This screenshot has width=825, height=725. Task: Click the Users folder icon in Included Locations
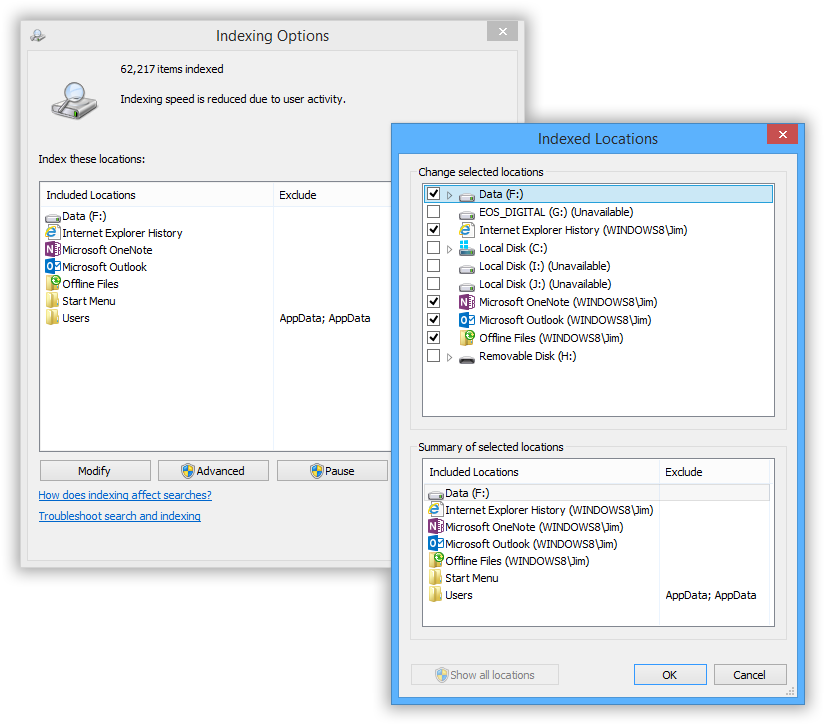[x=52, y=317]
